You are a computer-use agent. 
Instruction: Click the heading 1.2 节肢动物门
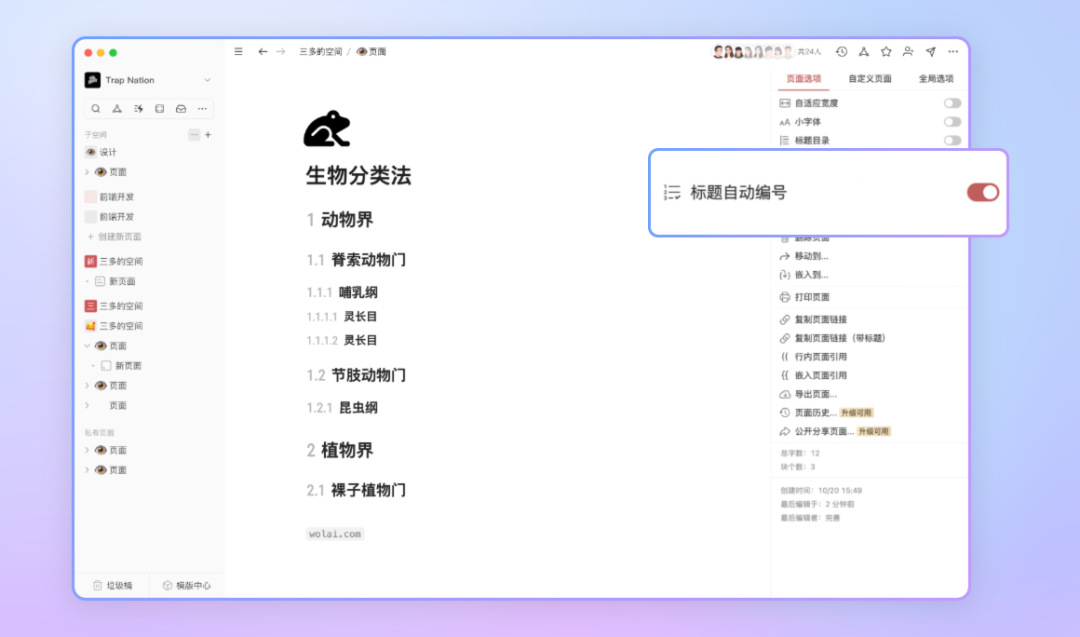[x=356, y=375]
